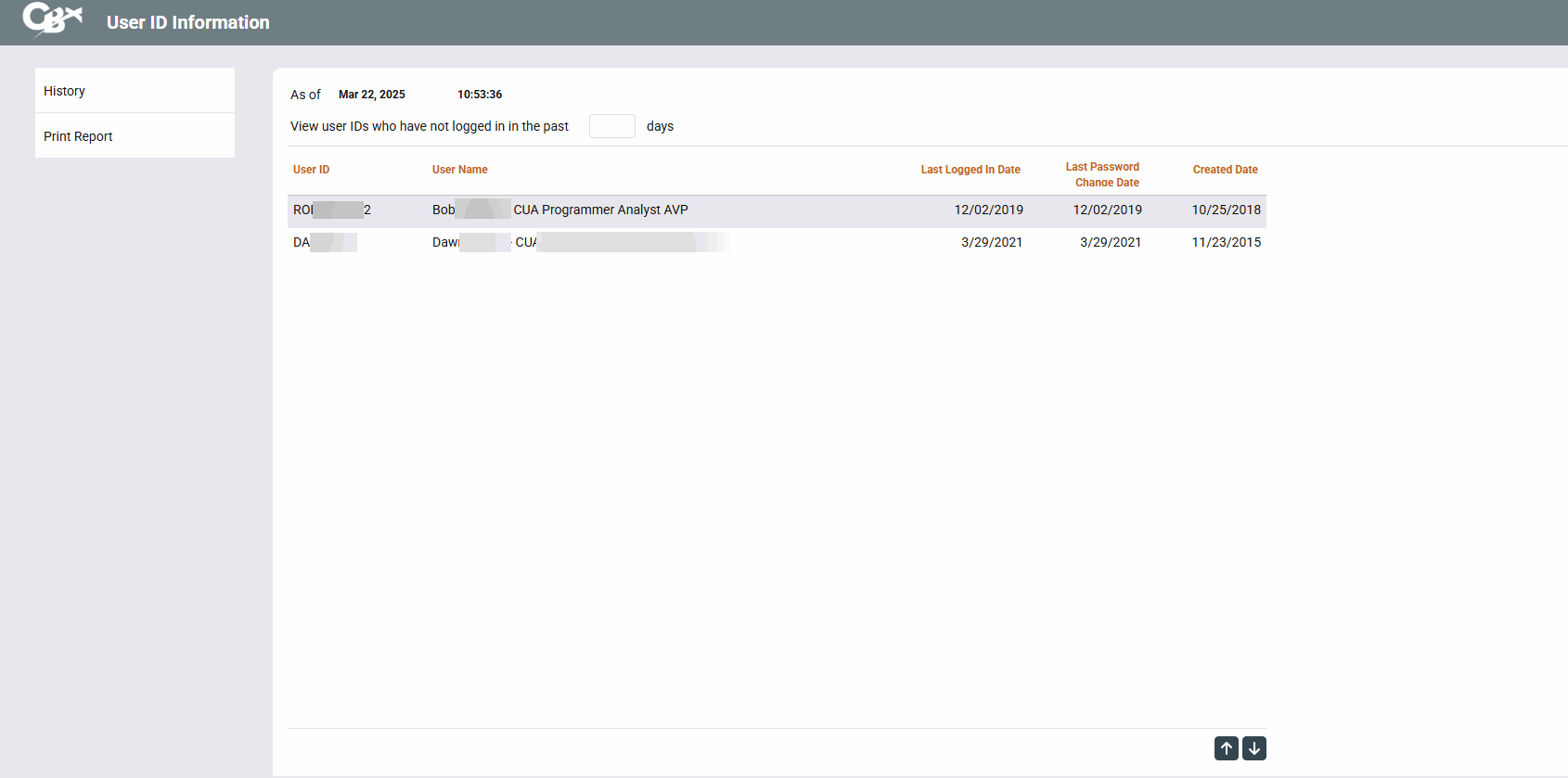Click last logged in date 3/29/2021
This screenshot has height=778, width=1568.
(x=991, y=243)
